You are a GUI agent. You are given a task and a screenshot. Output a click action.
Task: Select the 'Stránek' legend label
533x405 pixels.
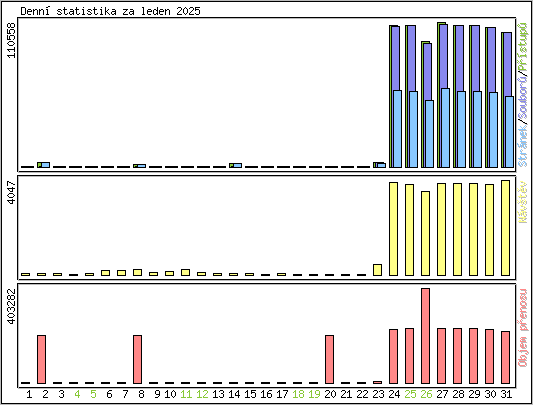tap(523, 146)
